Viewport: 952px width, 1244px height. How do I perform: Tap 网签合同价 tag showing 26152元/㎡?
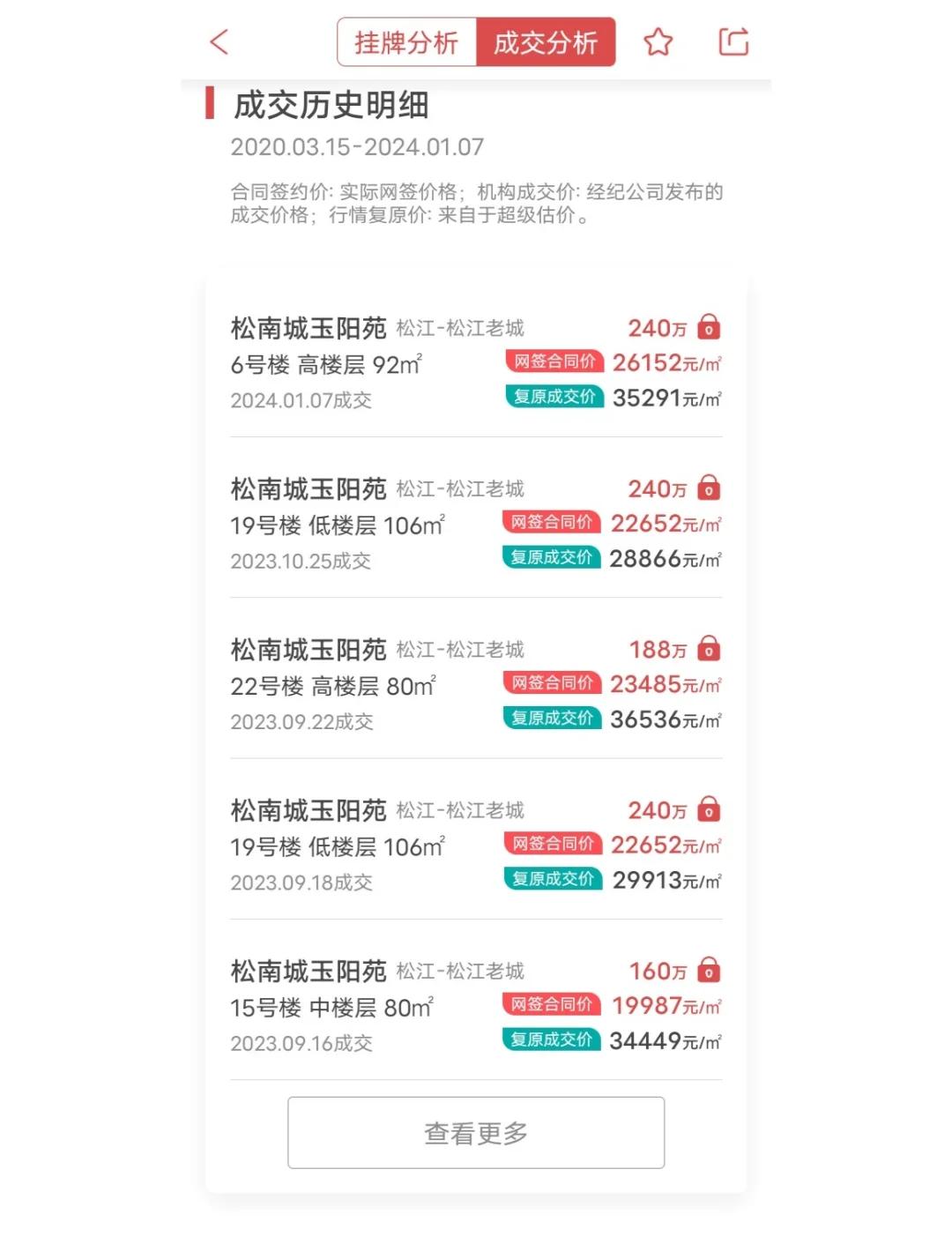(x=554, y=361)
